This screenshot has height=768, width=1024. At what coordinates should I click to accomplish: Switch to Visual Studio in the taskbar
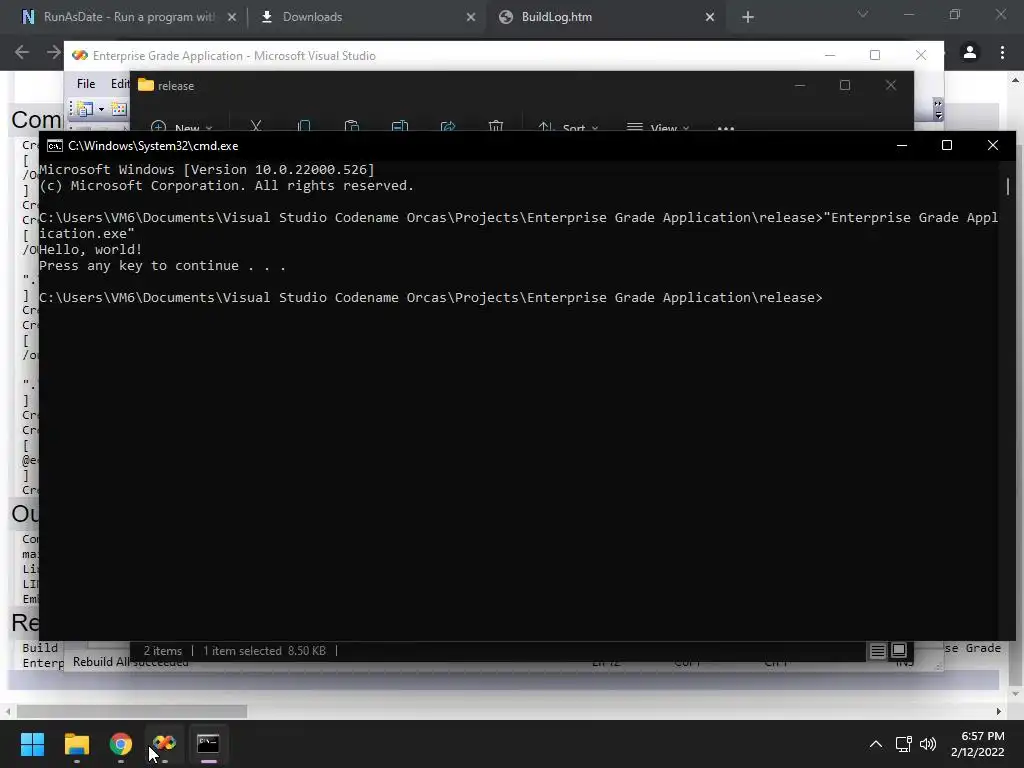pyautogui.click(x=165, y=744)
